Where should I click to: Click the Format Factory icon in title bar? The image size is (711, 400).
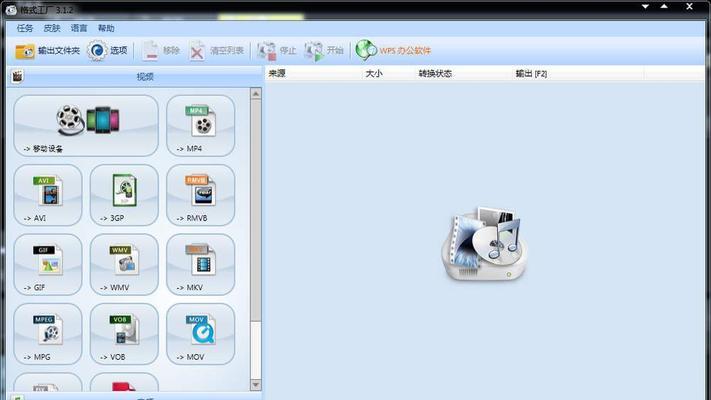[x=11, y=9]
